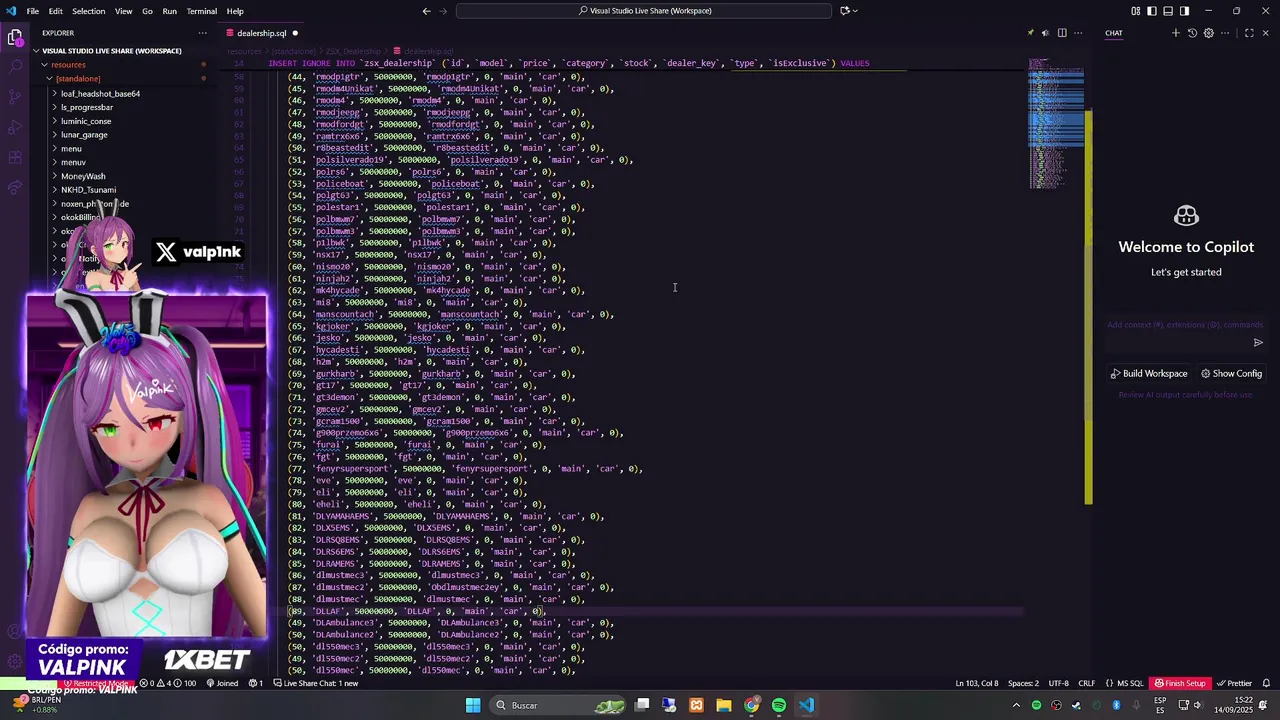Open the View menu
1280x720 pixels.
[x=124, y=11]
